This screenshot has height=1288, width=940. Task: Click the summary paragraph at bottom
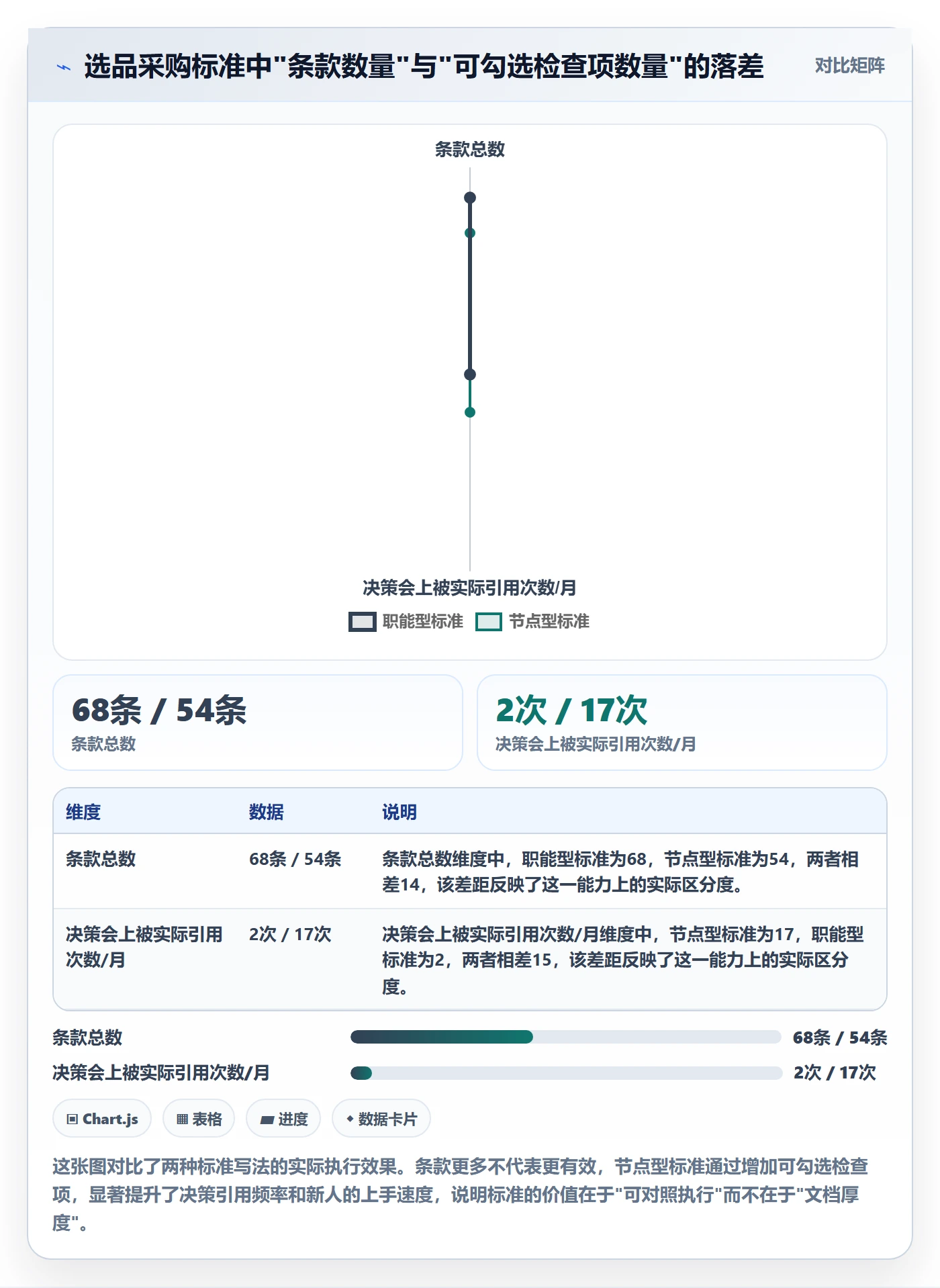pyautogui.click(x=461, y=1195)
